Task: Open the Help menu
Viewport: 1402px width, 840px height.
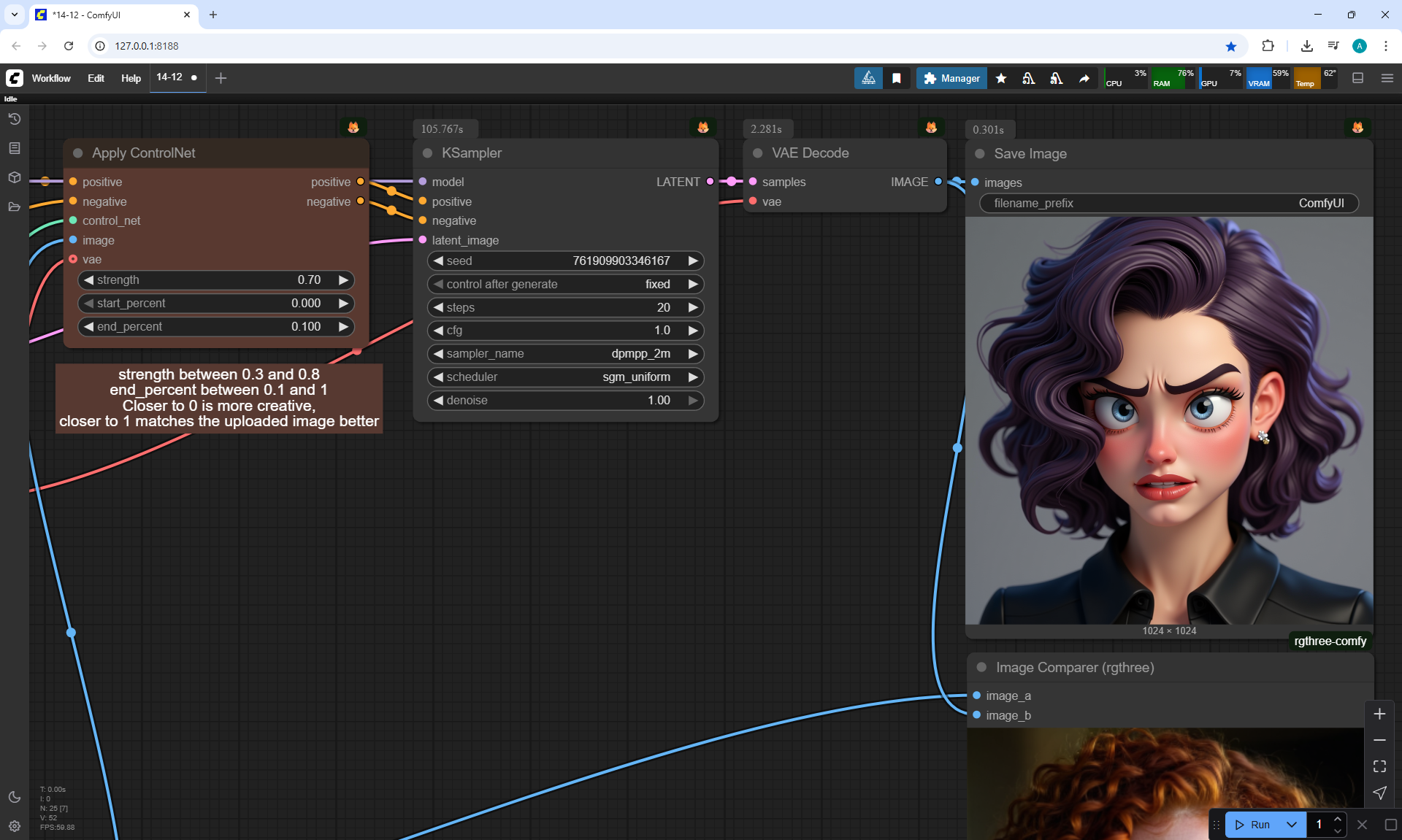Action: point(131,78)
